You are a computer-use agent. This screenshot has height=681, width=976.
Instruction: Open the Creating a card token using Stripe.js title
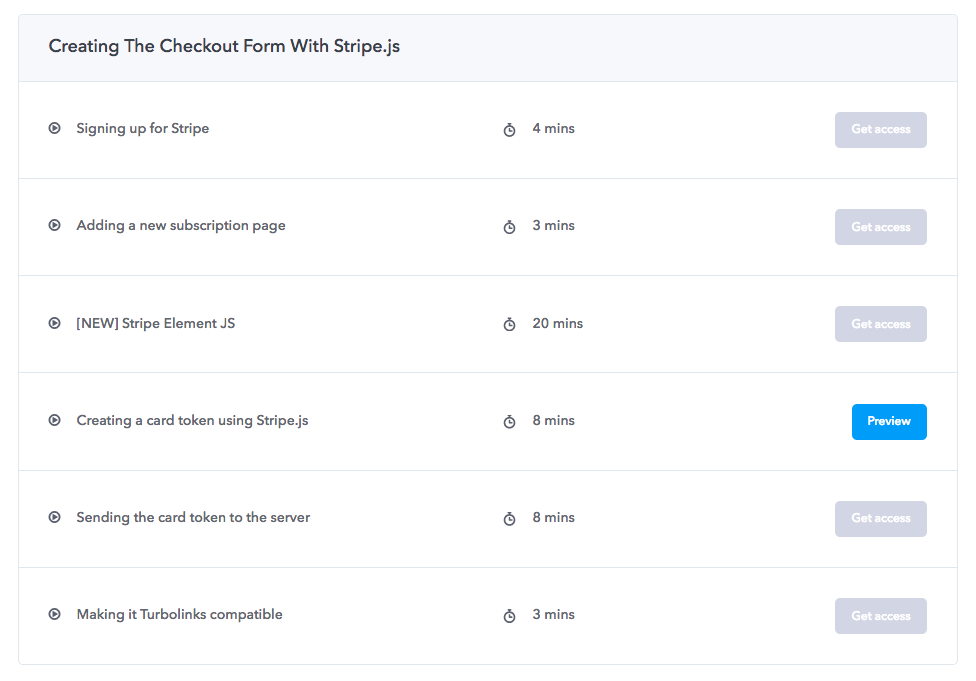coord(192,421)
